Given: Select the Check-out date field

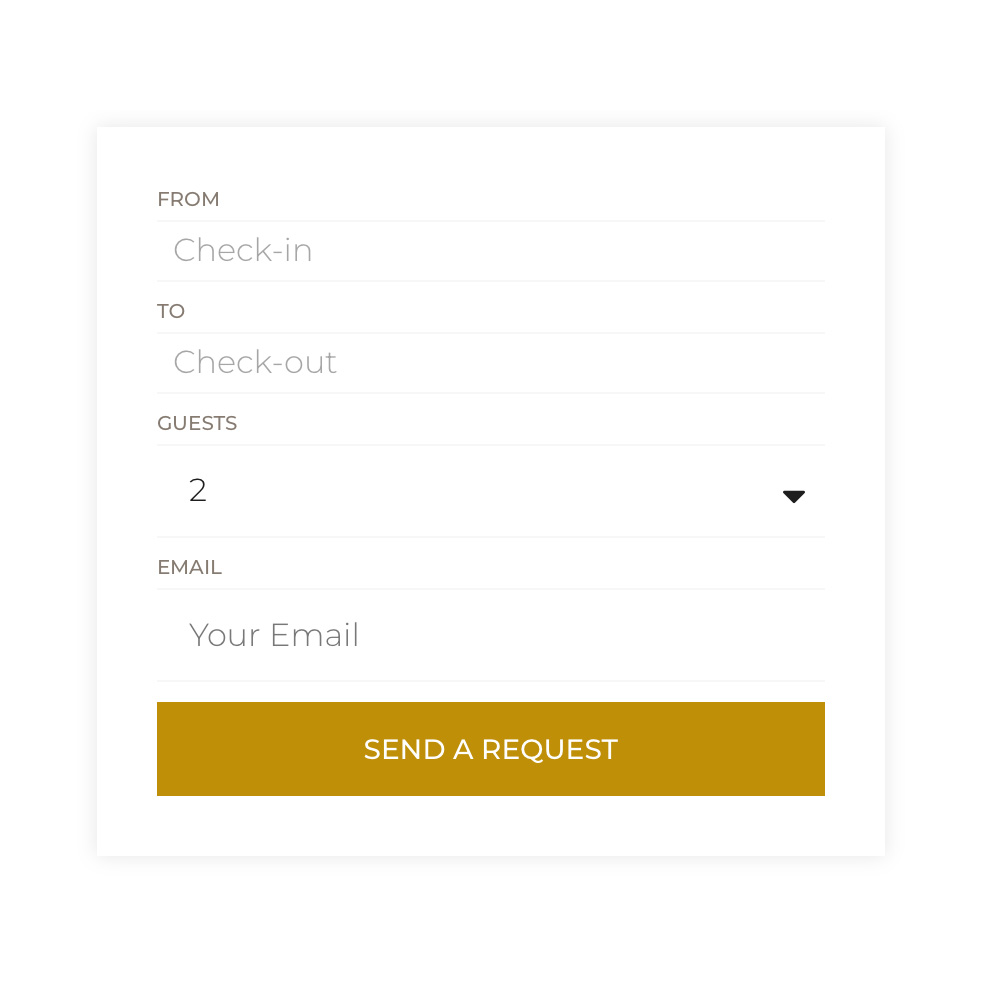Looking at the screenshot, I should click(x=490, y=363).
